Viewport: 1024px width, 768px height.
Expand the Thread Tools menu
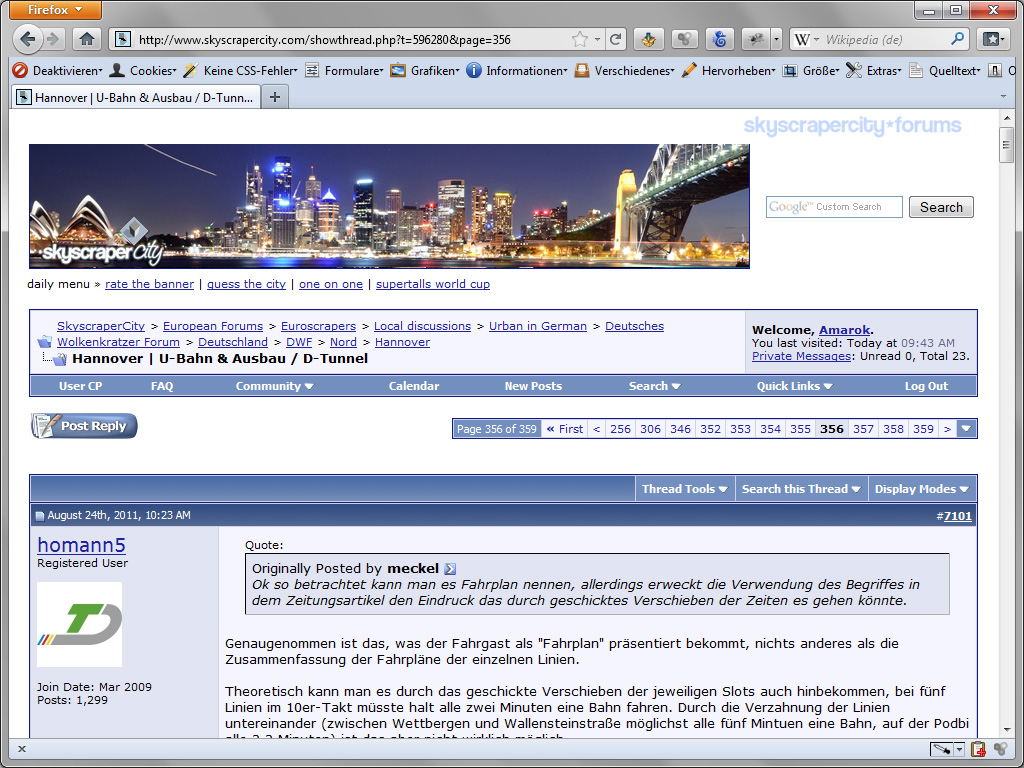pyautogui.click(x=684, y=489)
